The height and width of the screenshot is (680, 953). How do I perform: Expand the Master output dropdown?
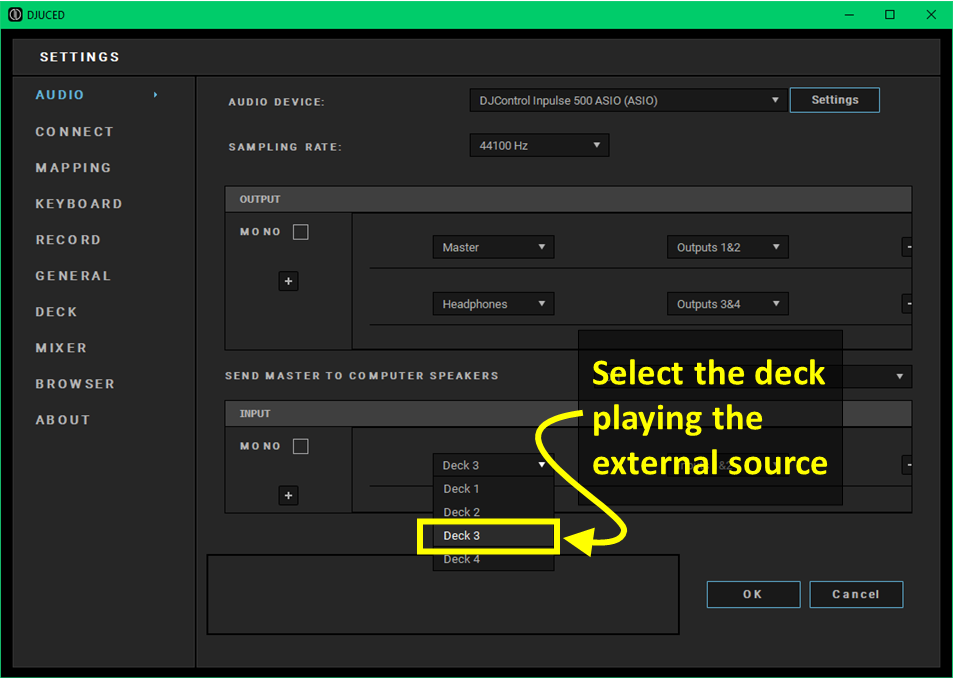click(x=494, y=247)
